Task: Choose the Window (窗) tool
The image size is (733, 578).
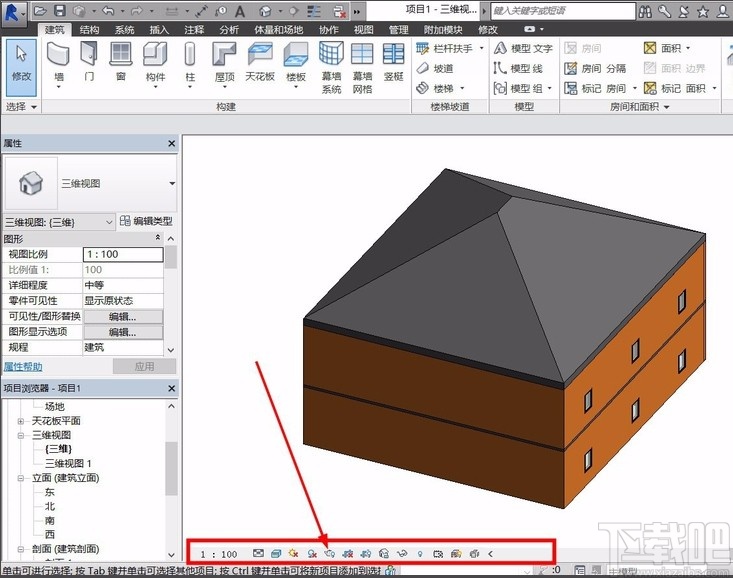Action: tap(120, 62)
